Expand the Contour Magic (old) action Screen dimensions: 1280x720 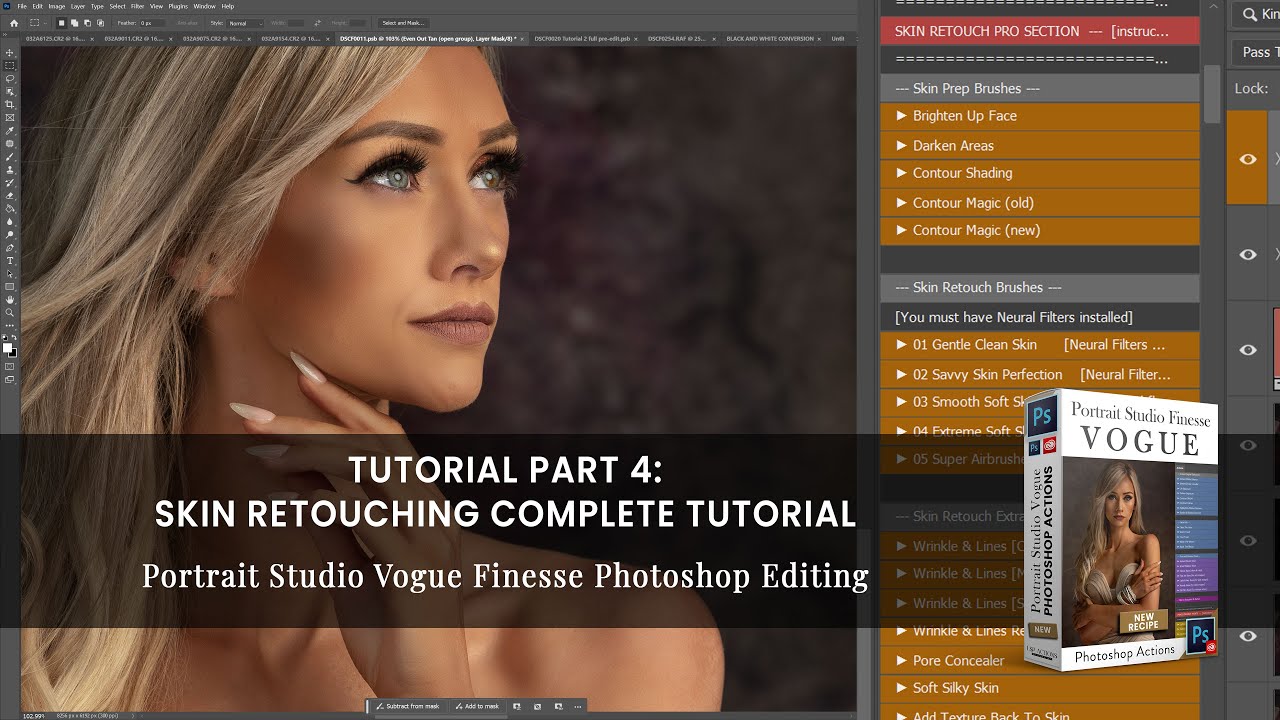(902, 202)
